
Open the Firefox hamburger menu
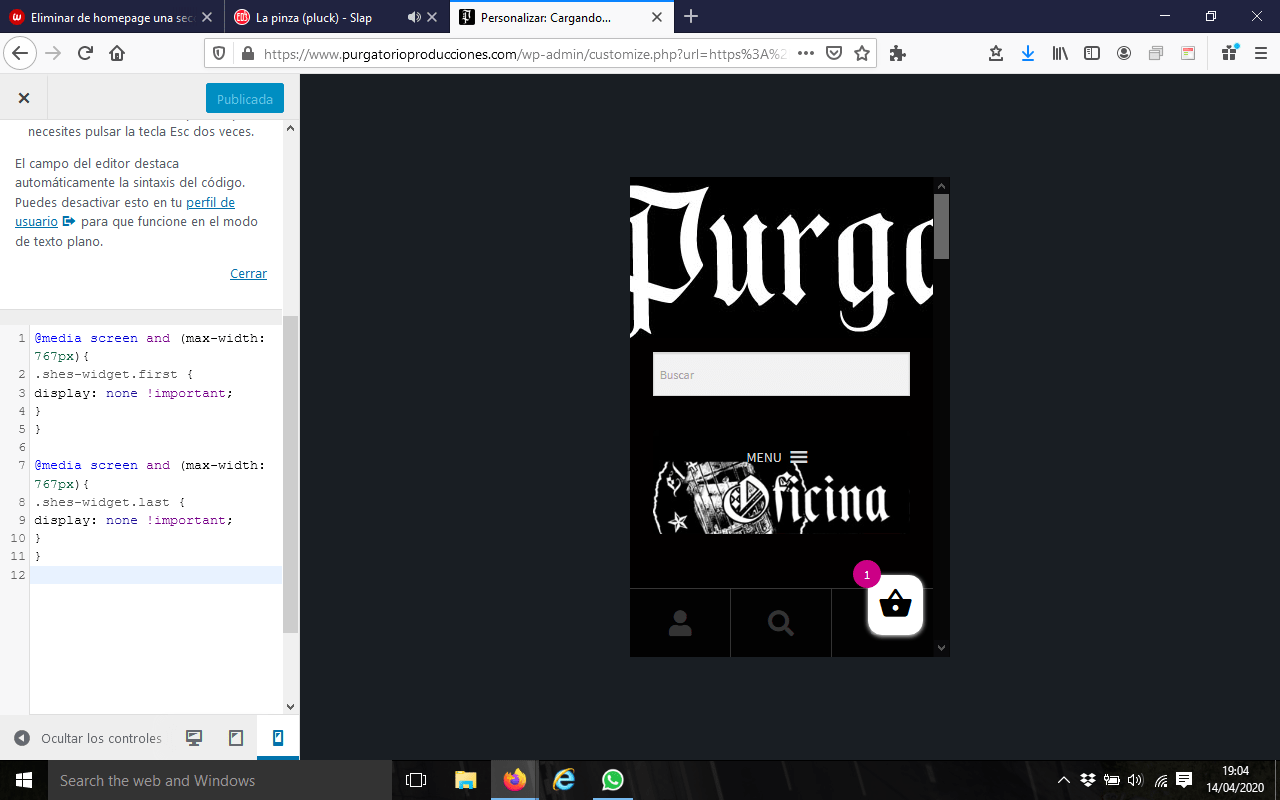pos(1260,53)
